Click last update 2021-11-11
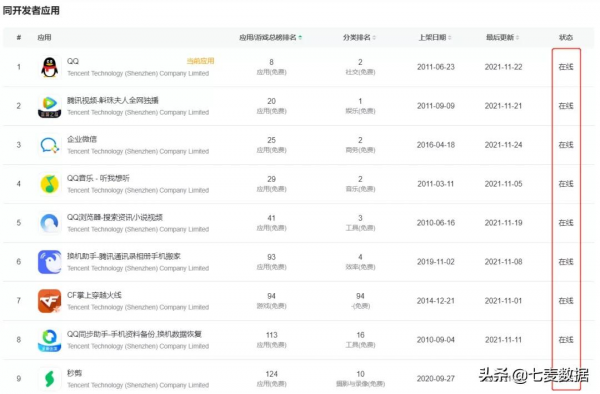The image size is (600, 394). click(503, 340)
